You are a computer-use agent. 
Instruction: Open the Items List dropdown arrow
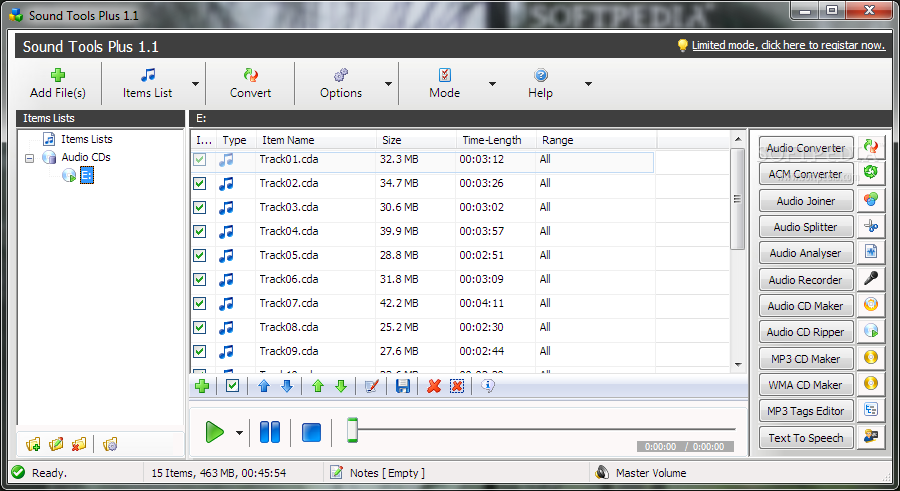click(195, 84)
